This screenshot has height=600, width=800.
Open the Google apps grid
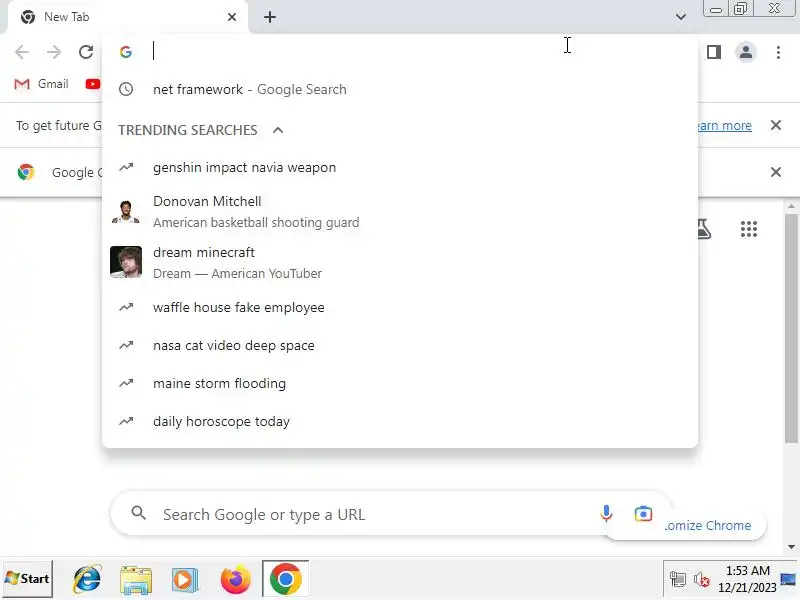(x=748, y=229)
